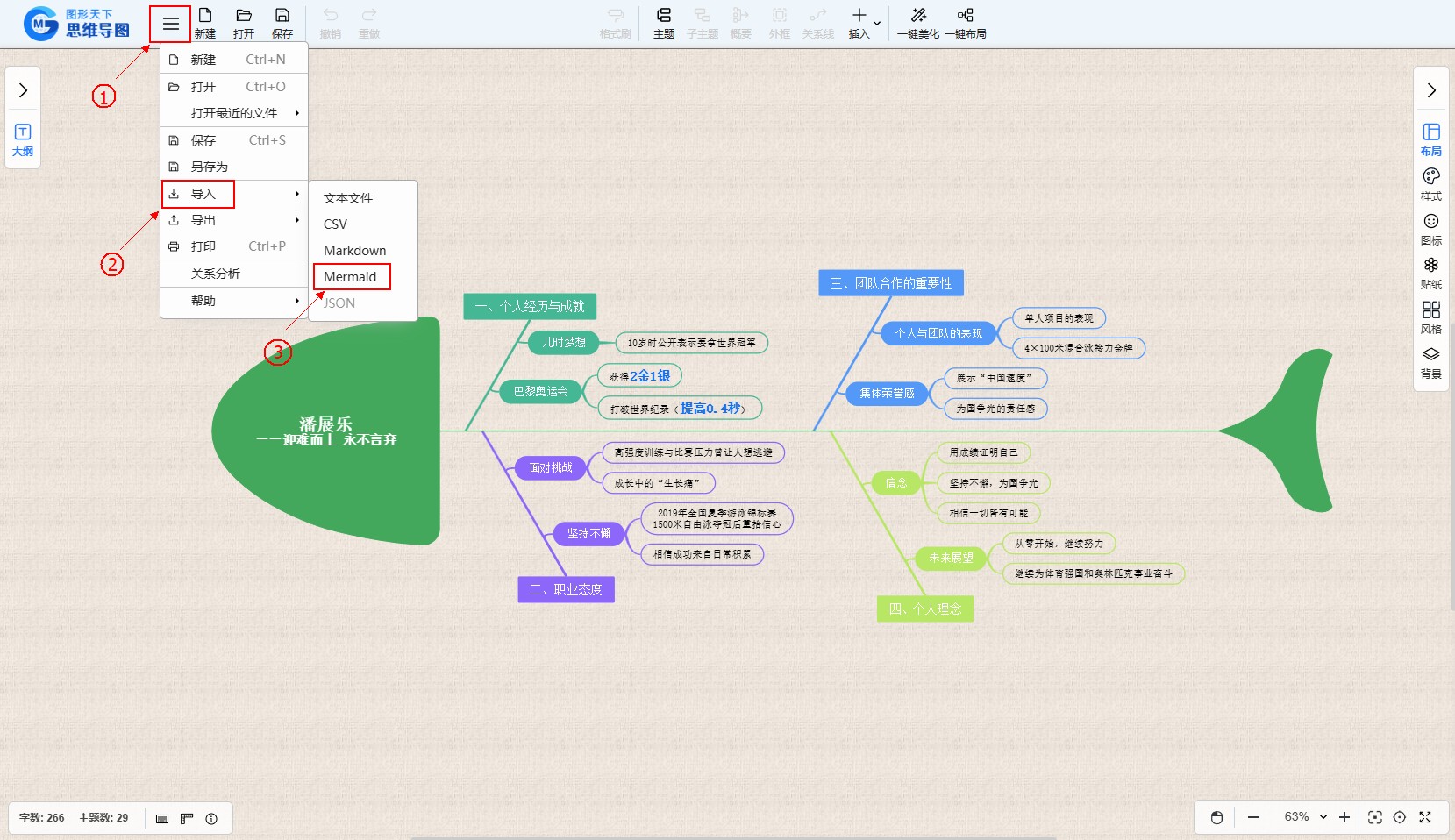Select Mermaid from the import submenu
Viewport: 1455px width, 840px height.
point(351,277)
